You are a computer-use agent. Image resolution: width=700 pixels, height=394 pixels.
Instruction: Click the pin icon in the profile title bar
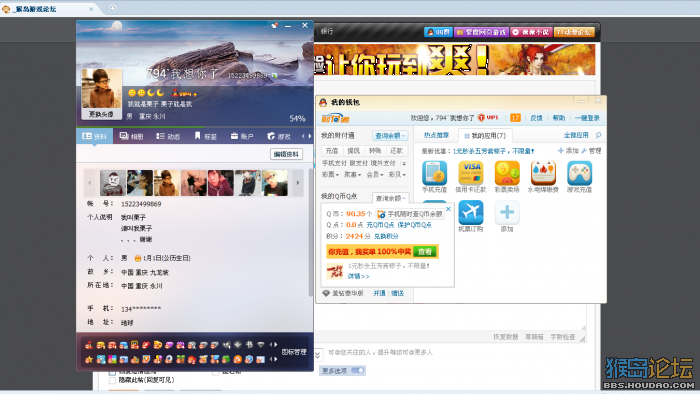(x=274, y=25)
